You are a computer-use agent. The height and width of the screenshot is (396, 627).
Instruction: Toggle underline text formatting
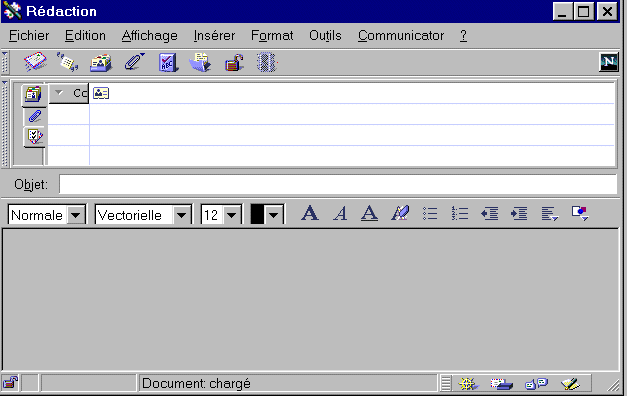[x=369, y=213]
